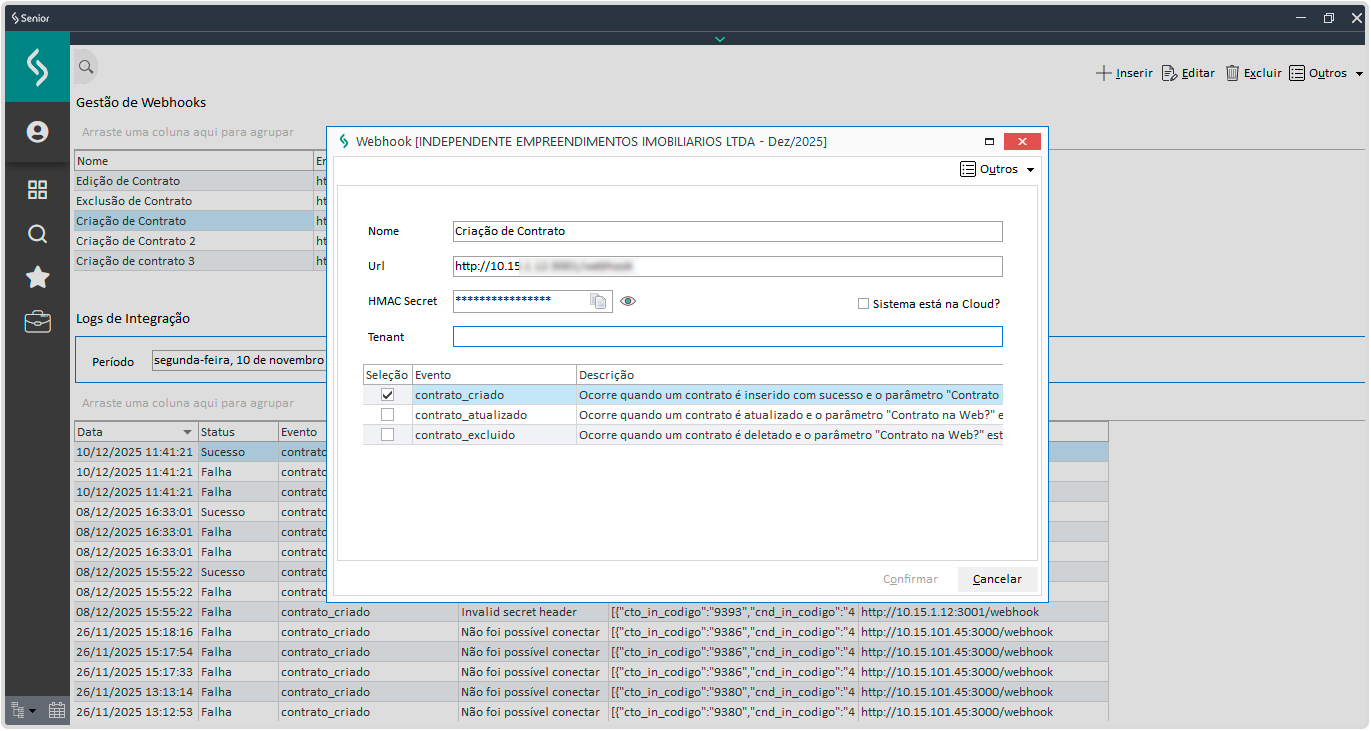
Task: Click Excluir in the main toolbar
Action: pos(1253,73)
